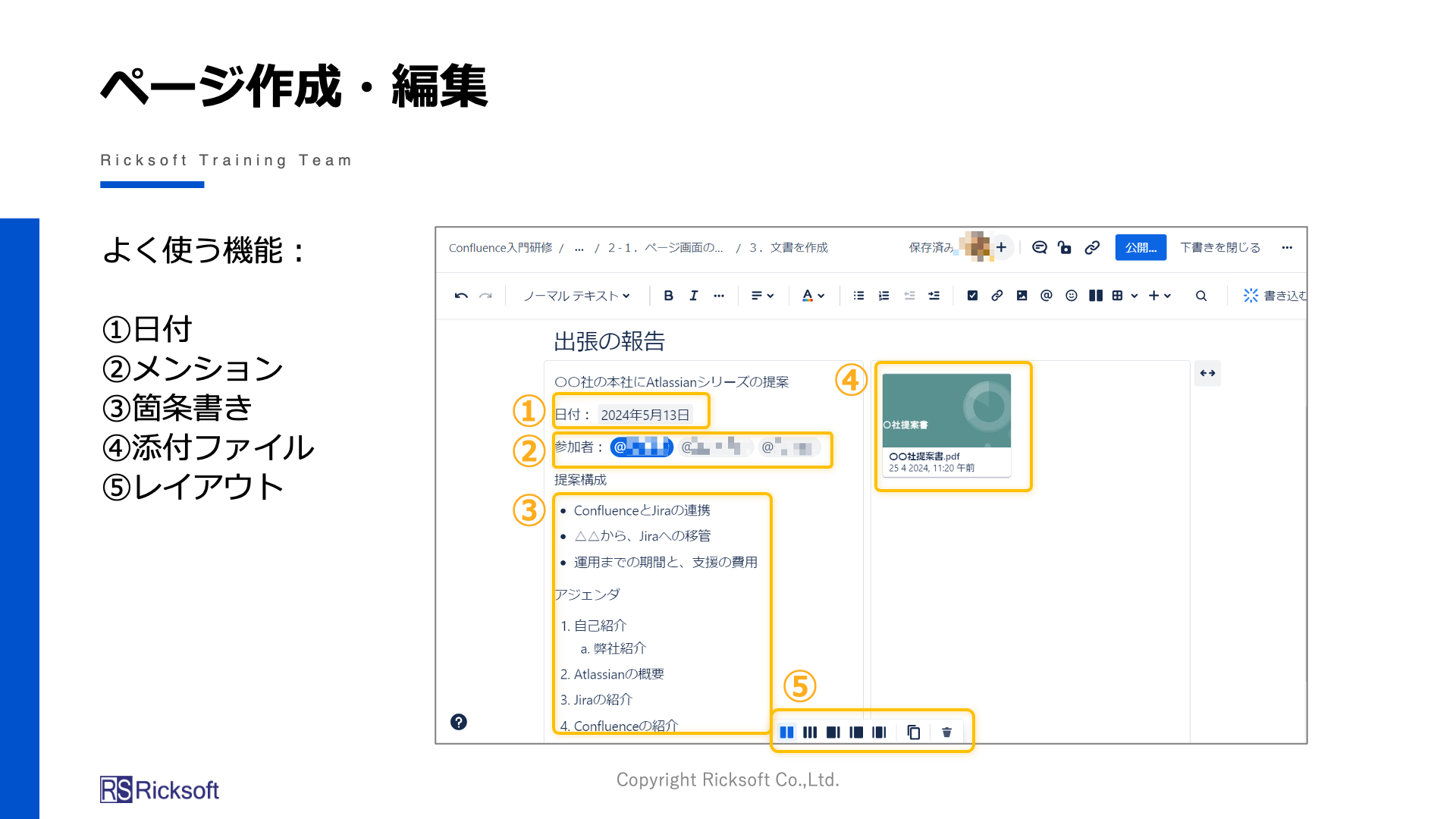Image resolution: width=1456 pixels, height=819 pixels.
Task: Open the text color dropdown
Action: 813,296
